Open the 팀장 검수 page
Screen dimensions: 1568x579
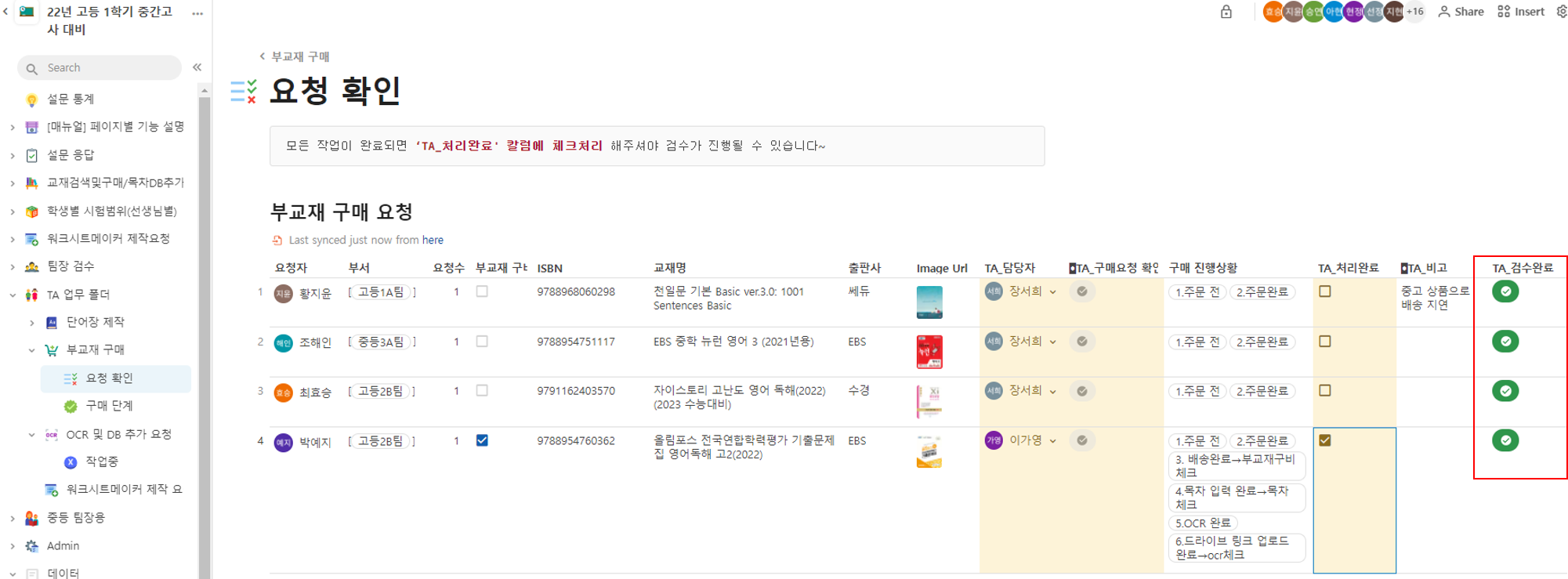71,266
